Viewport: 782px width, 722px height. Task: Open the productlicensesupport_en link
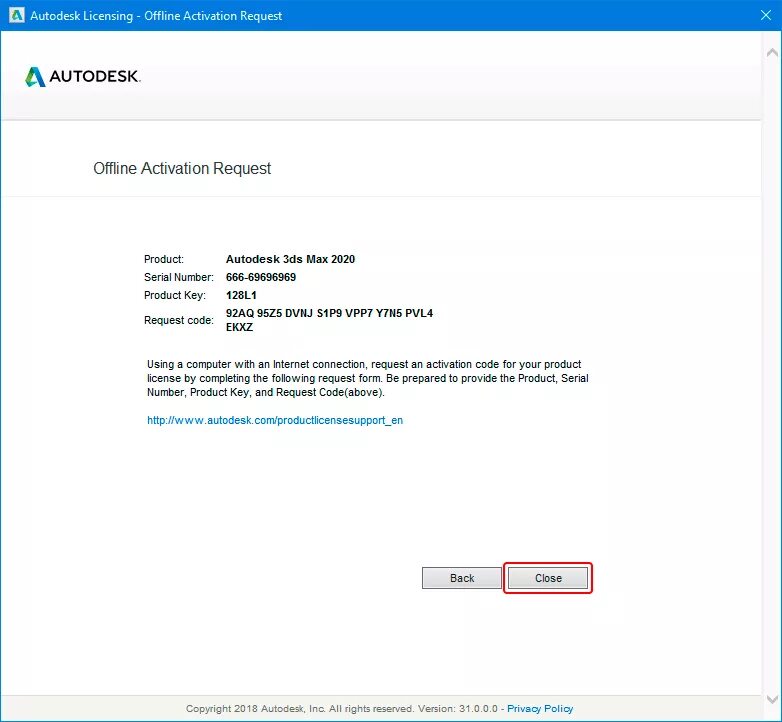pos(275,420)
